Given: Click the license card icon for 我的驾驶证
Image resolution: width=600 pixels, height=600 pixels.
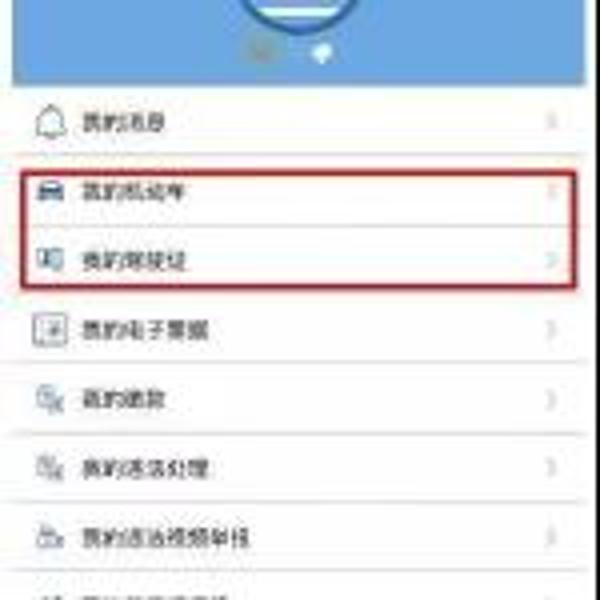Looking at the screenshot, I should coord(50,259).
